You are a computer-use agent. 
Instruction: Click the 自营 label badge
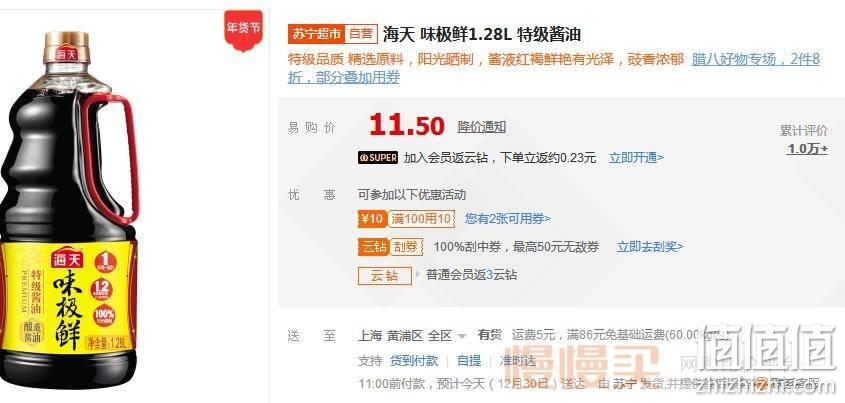click(x=361, y=34)
